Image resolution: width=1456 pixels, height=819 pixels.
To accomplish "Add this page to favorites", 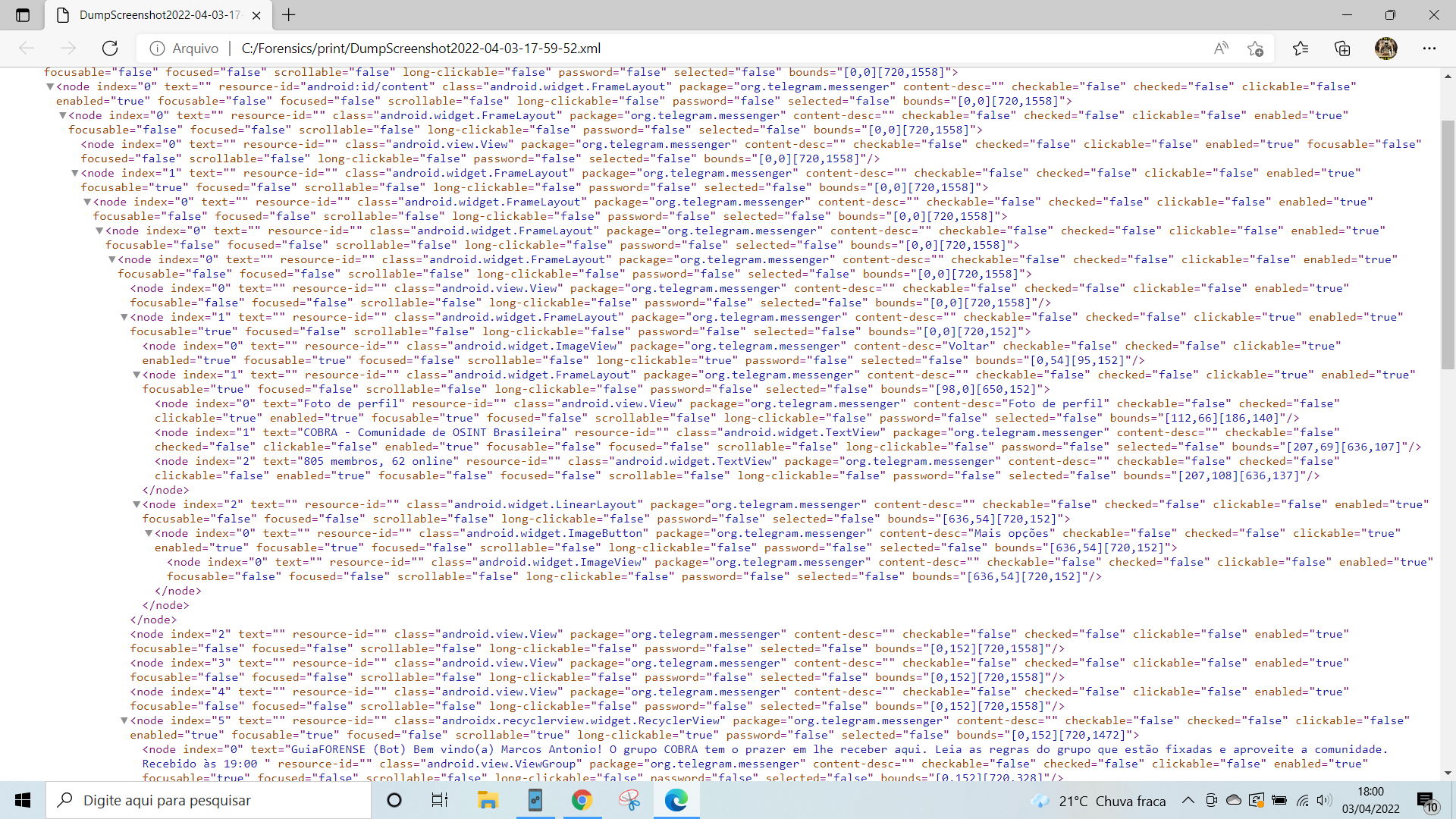I will click(x=1255, y=49).
